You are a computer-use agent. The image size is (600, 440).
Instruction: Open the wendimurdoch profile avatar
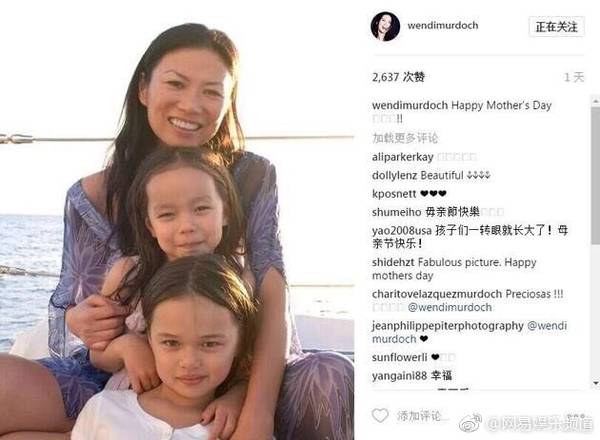click(385, 26)
